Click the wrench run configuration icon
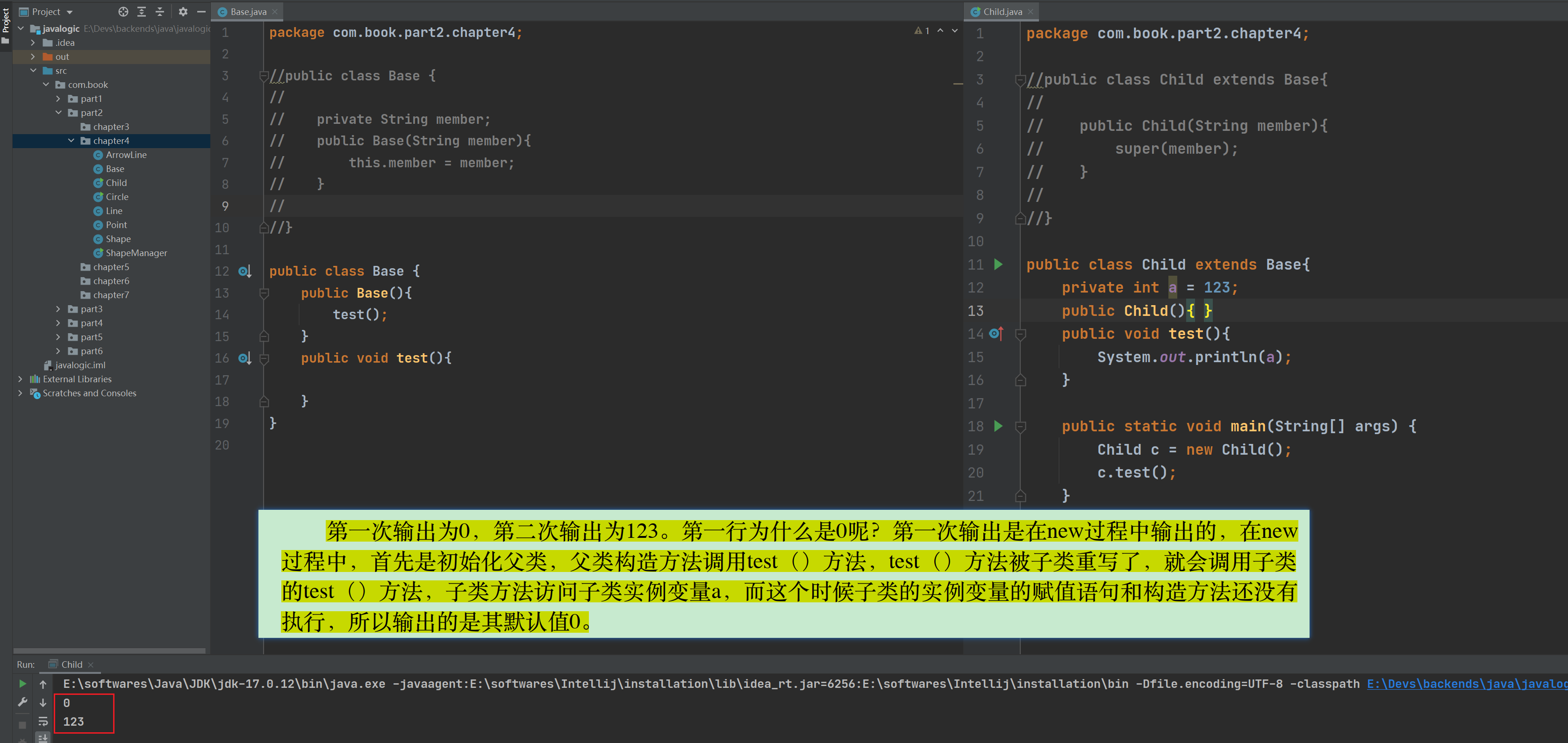Image resolution: width=1568 pixels, height=743 pixels. pyautogui.click(x=22, y=702)
